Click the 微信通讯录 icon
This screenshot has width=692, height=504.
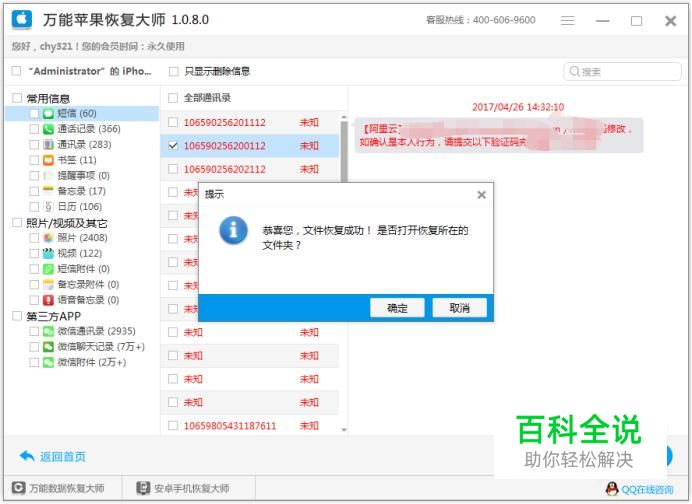[x=48, y=331]
